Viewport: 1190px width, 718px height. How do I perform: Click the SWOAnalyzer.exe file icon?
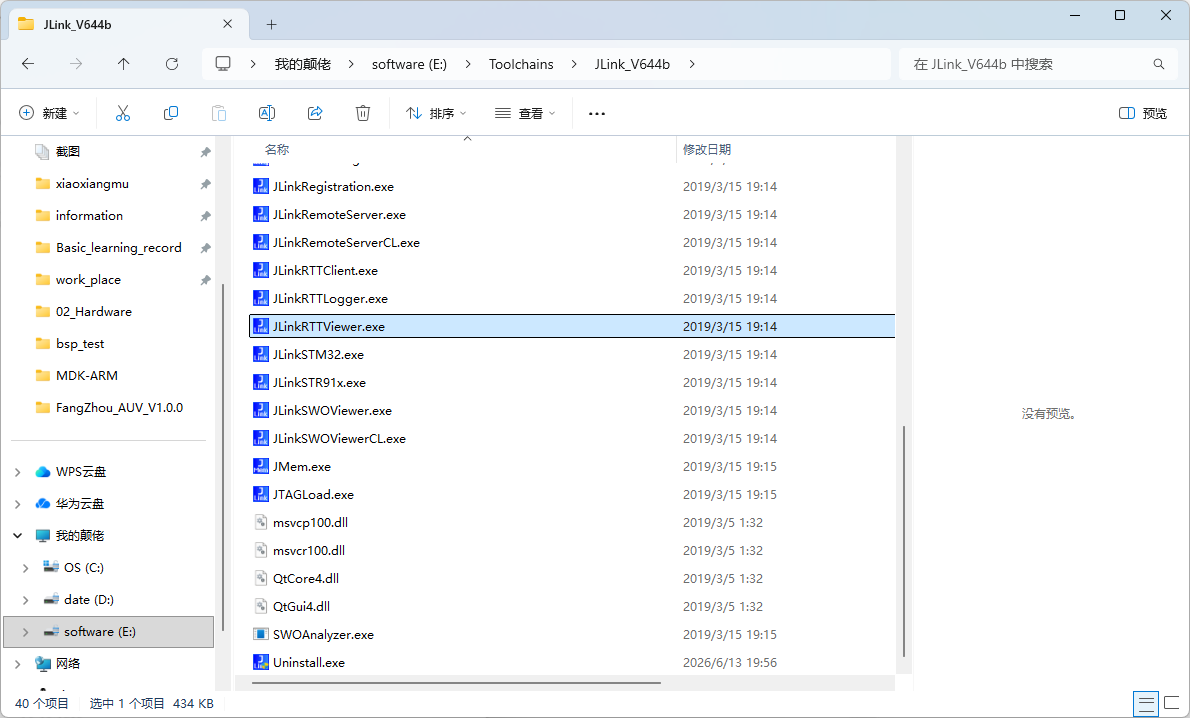coord(260,634)
